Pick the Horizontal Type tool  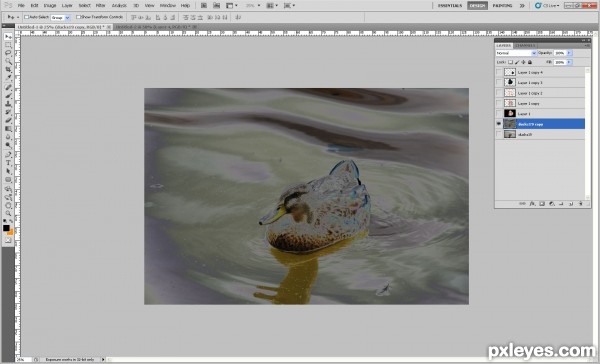pos(8,163)
